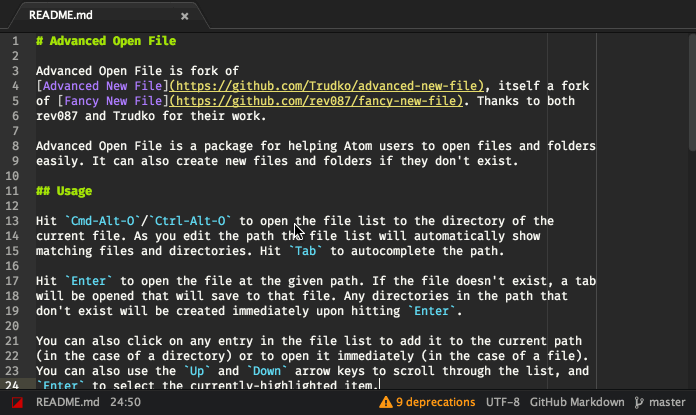Place cursor on Advanced Open File heading
The image size is (696, 415).
(106, 41)
